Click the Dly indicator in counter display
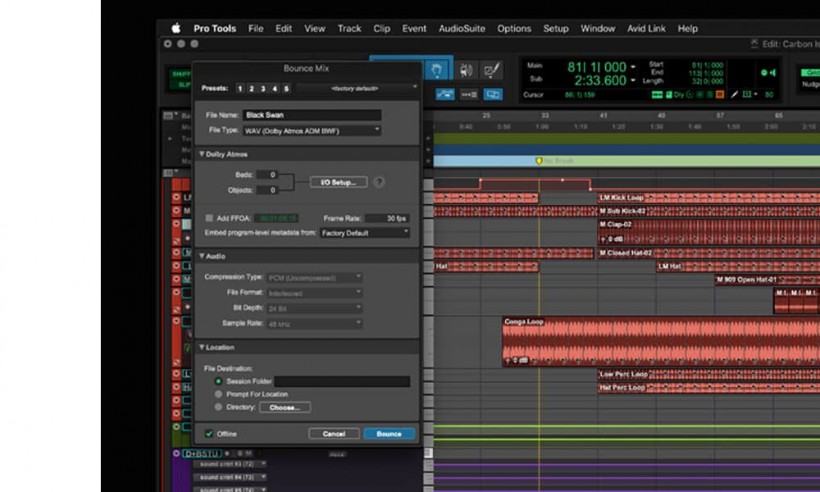Viewport: 820px width, 492px height. pyautogui.click(x=679, y=95)
